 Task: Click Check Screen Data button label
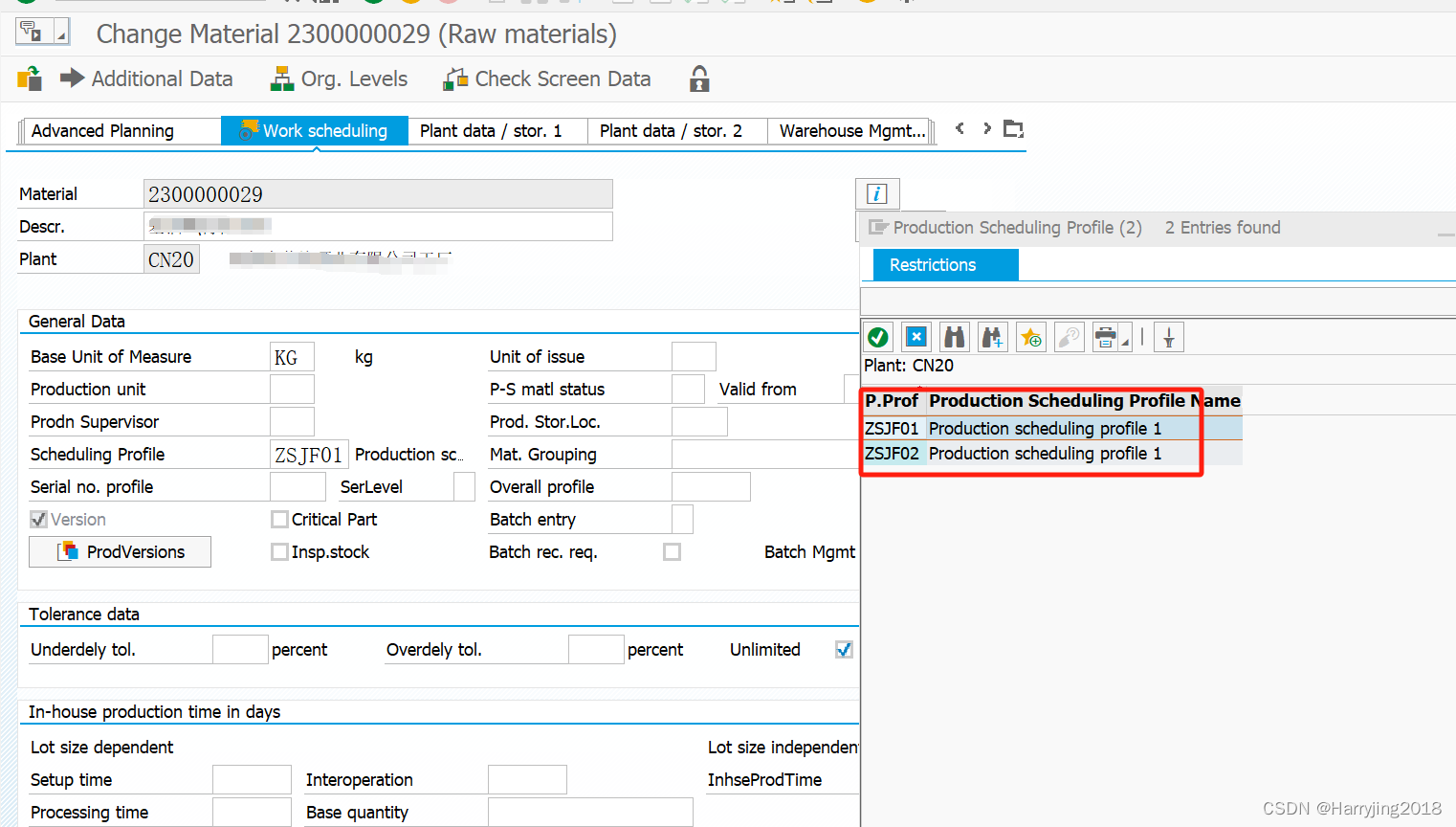(x=563, y=78)
